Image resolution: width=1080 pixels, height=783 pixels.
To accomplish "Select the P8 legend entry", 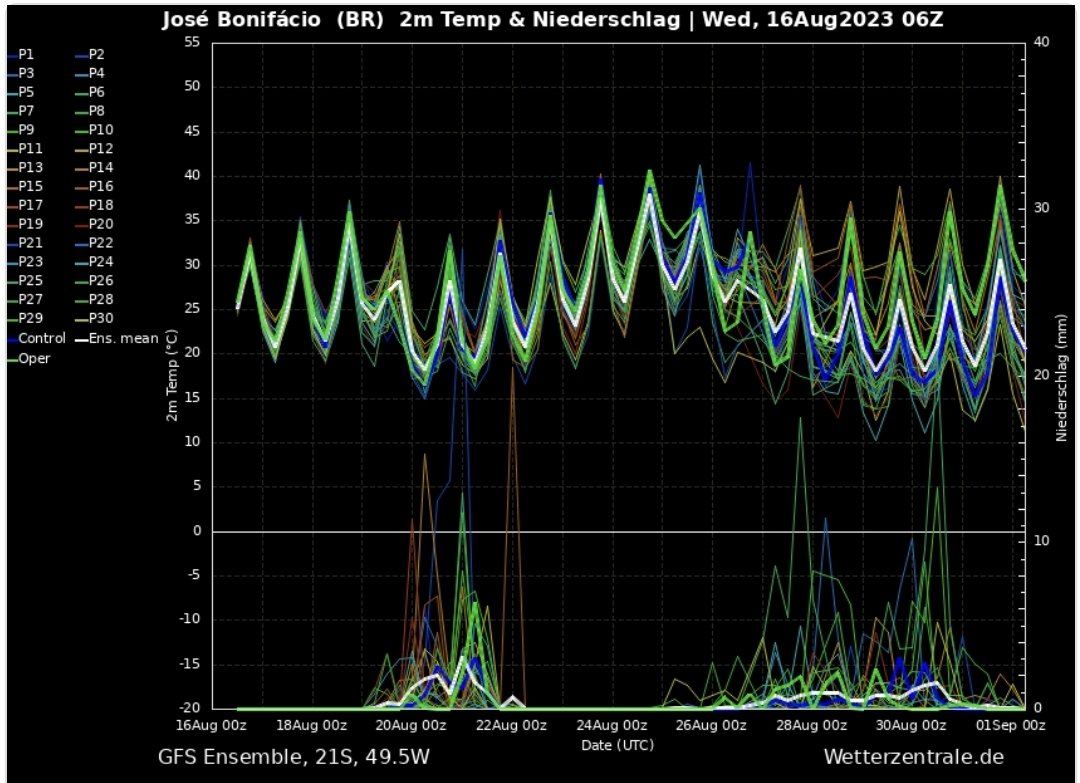I will (90, 111).
